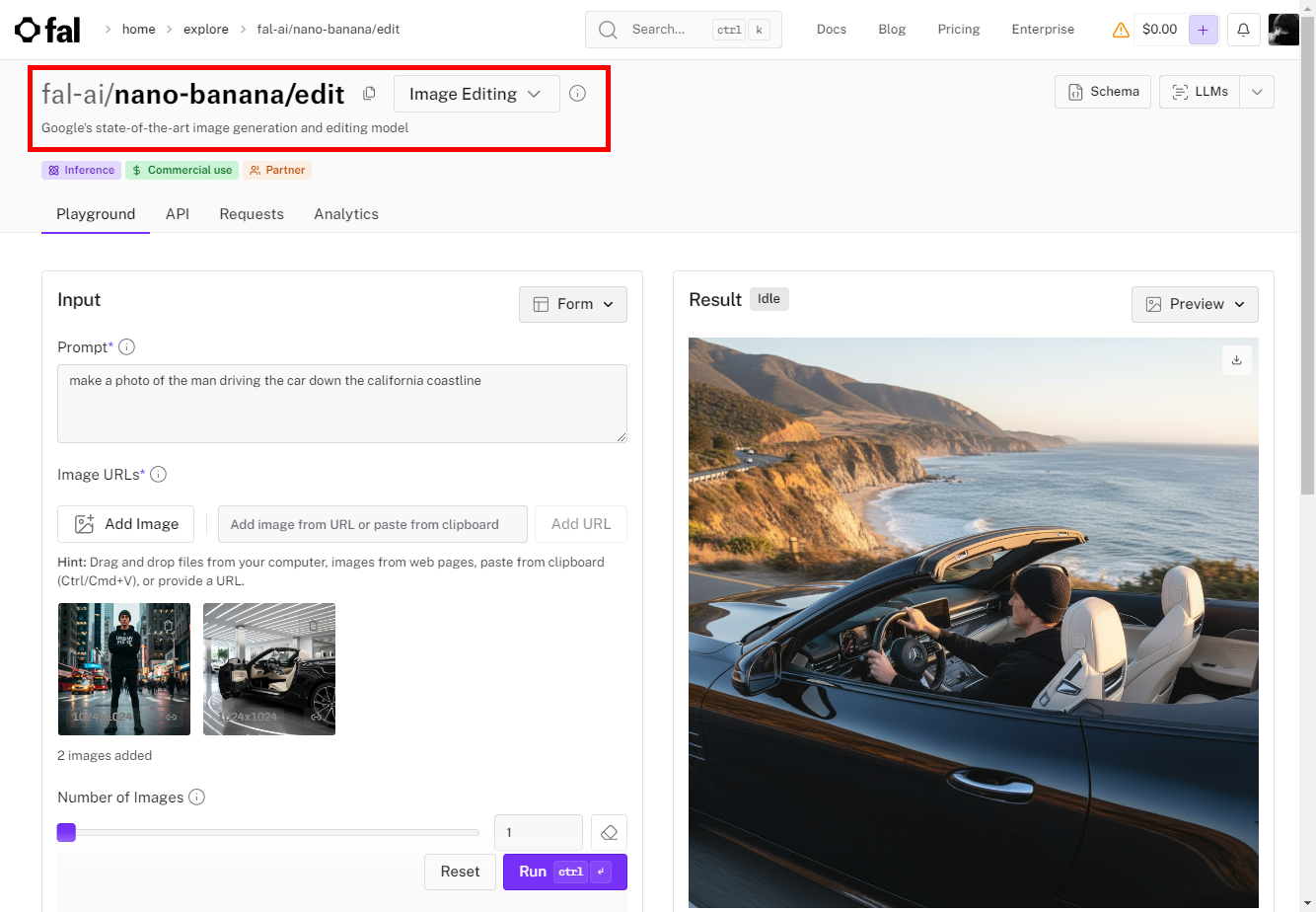1316x912 pixels.
Task: Select the man on street thumbnail
Action: click(x=124, y=669)
